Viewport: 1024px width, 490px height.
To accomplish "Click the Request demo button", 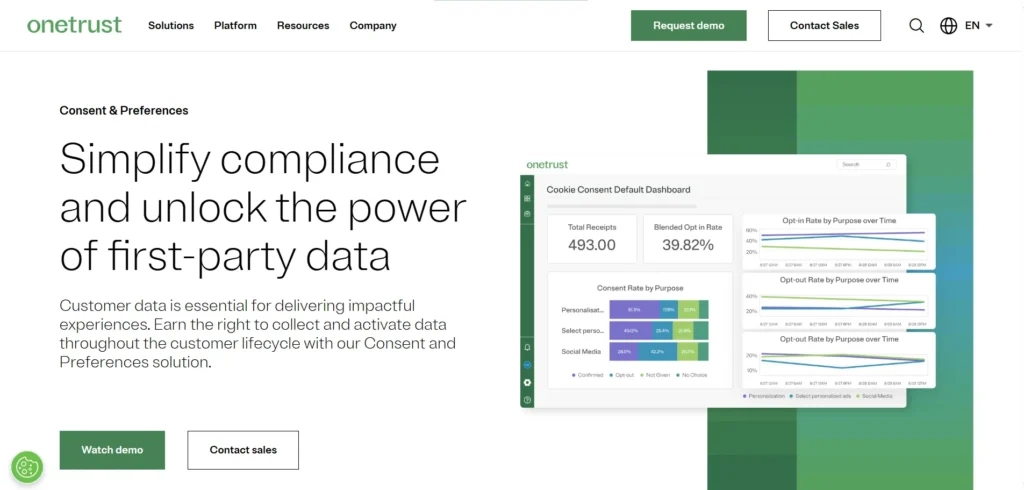I will point(688,25).
